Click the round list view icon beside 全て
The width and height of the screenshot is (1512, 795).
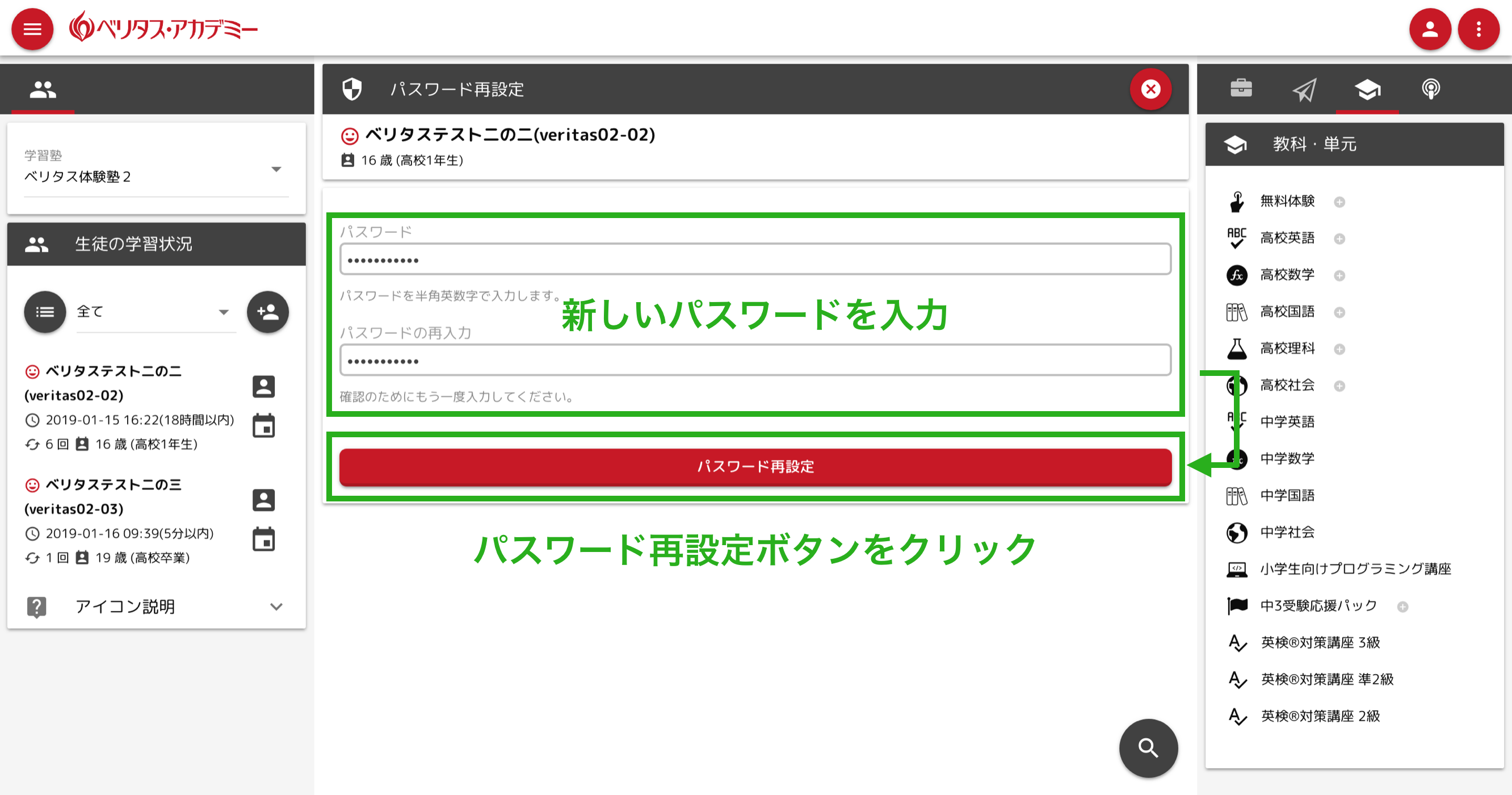click(45, 312)
